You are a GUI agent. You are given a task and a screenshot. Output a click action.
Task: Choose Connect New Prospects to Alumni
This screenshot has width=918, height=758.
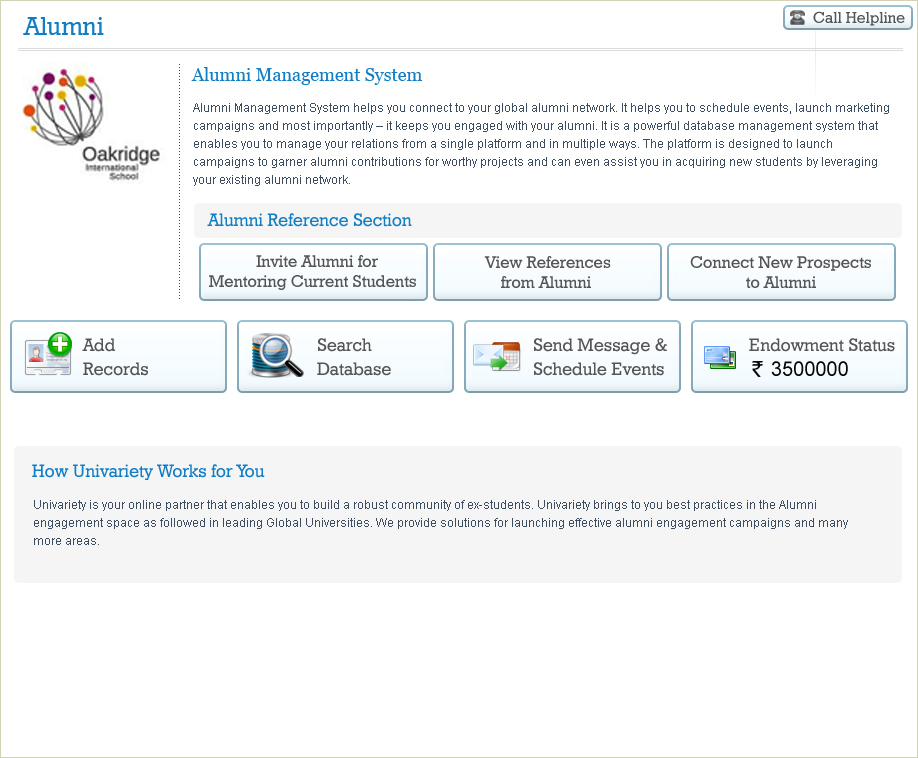[x=781, y=272]
